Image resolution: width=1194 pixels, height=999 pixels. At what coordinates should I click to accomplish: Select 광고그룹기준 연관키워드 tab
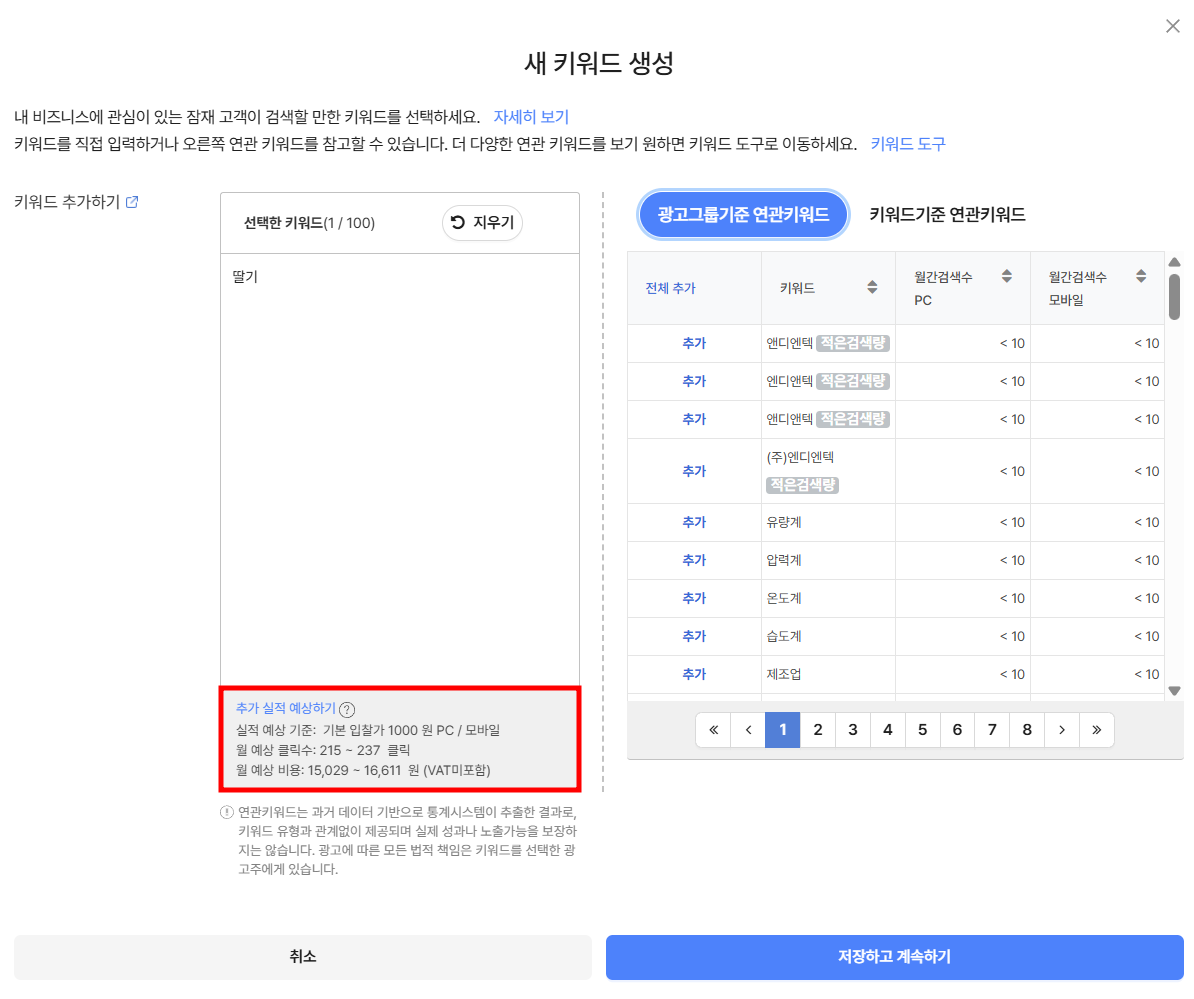point(743,215)
